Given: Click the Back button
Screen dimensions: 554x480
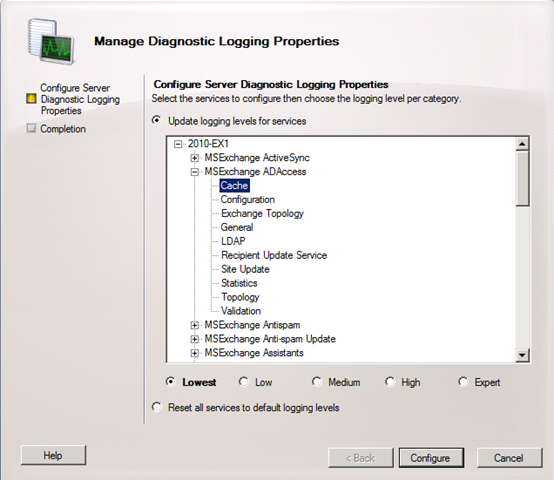Looking at the screenshot, I should click(361, 458).
